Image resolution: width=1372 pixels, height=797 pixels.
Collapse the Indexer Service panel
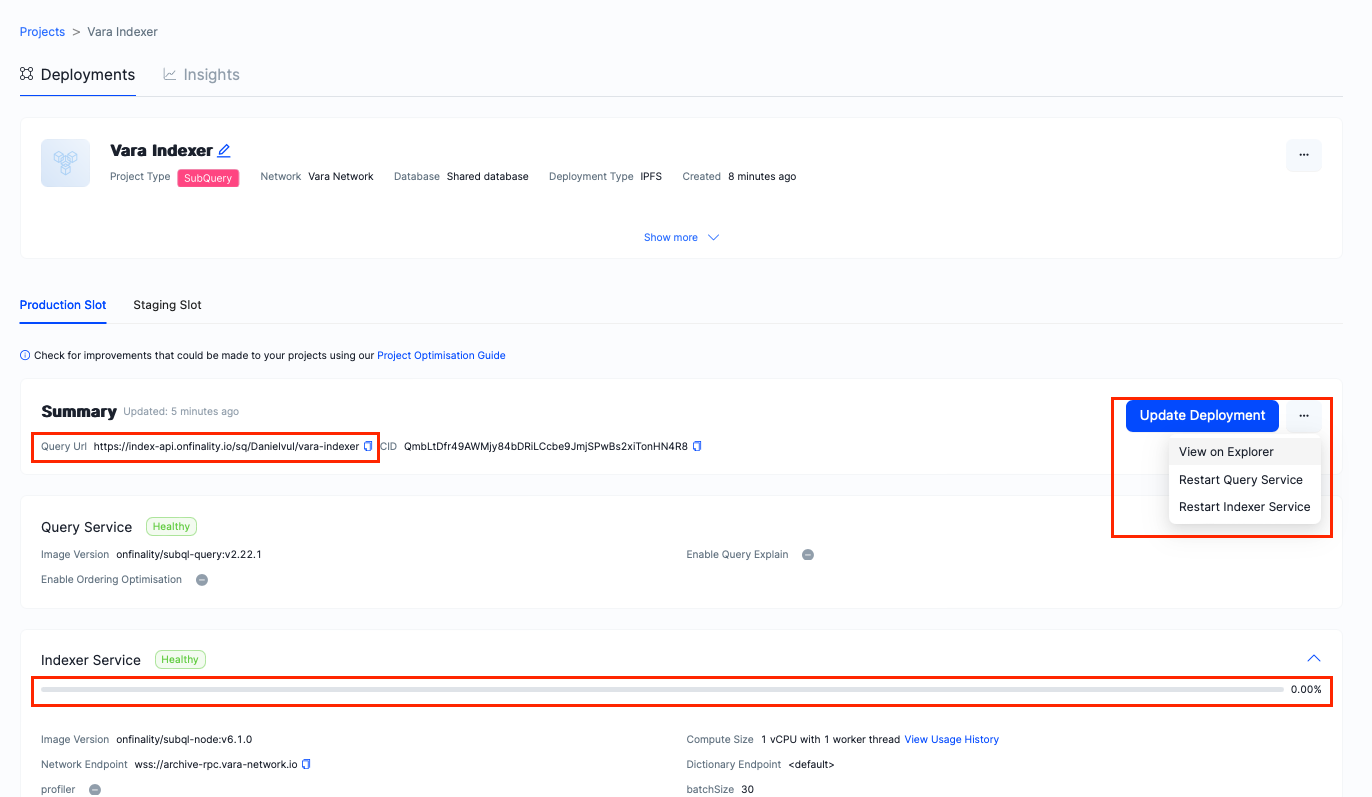click(x=1314, y=658)
